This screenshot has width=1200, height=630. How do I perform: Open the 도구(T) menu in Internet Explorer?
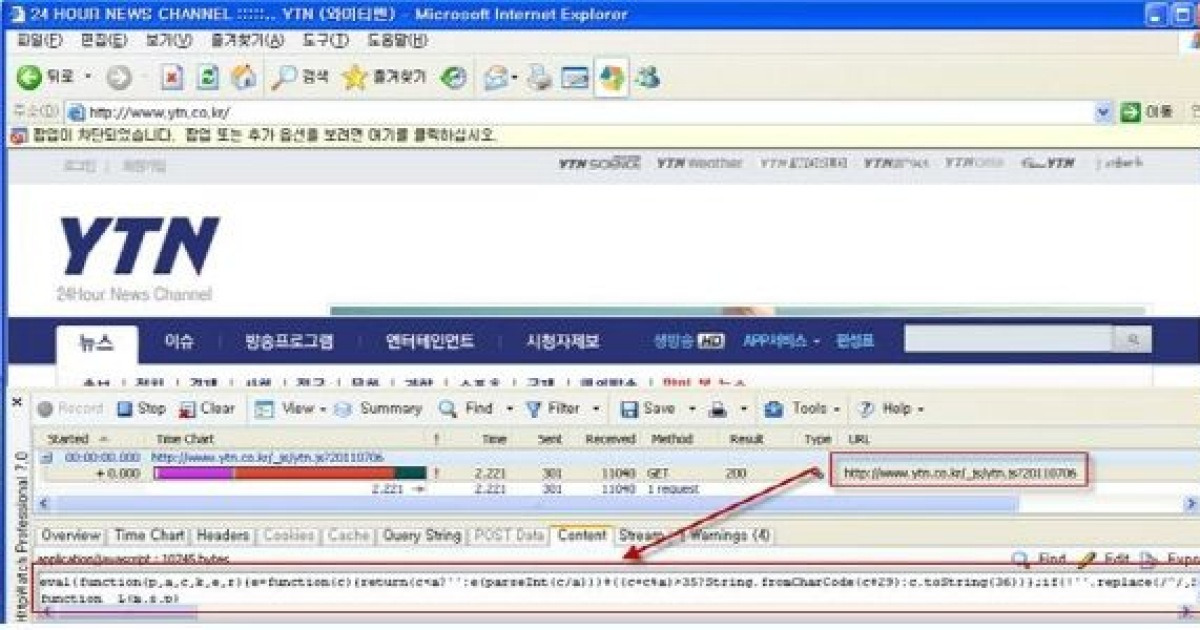click(322, 41)
